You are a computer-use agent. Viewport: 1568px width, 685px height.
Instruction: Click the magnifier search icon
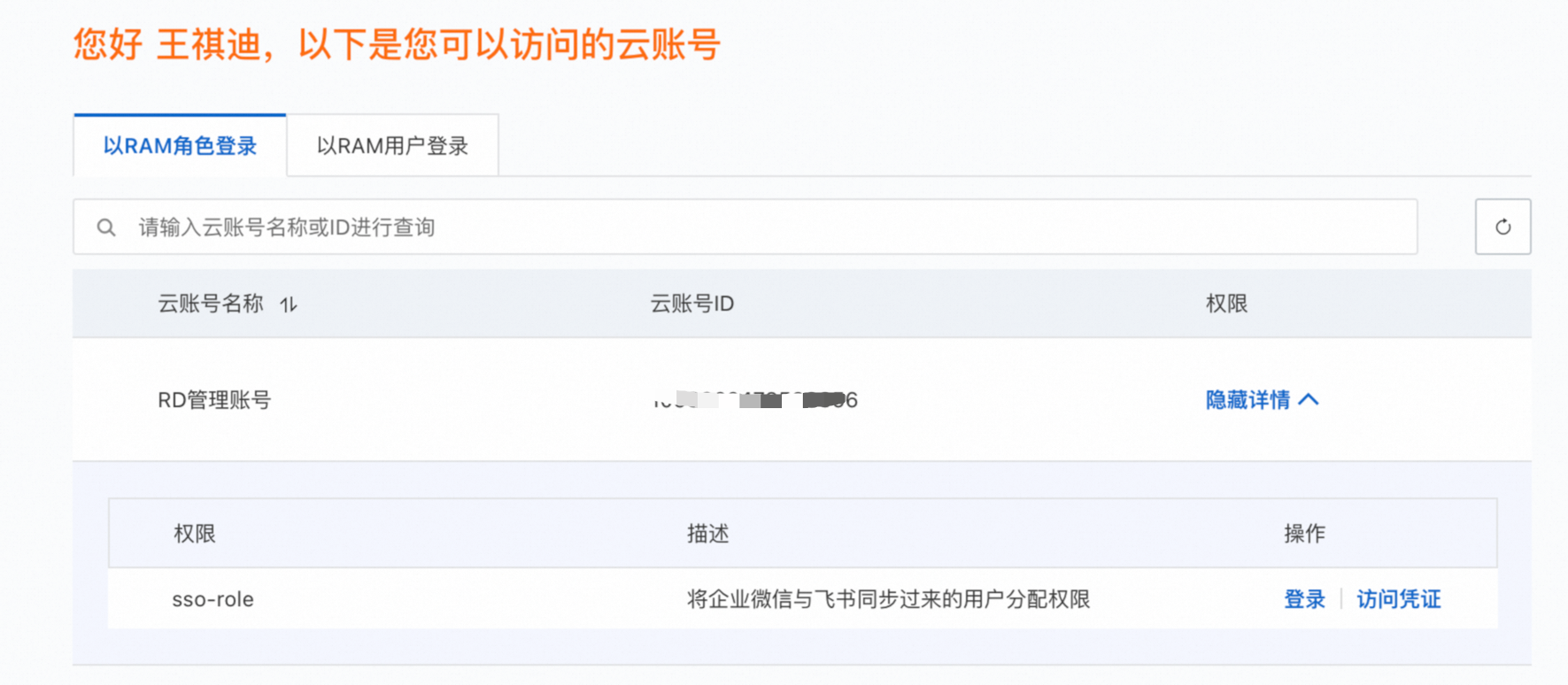106,227
